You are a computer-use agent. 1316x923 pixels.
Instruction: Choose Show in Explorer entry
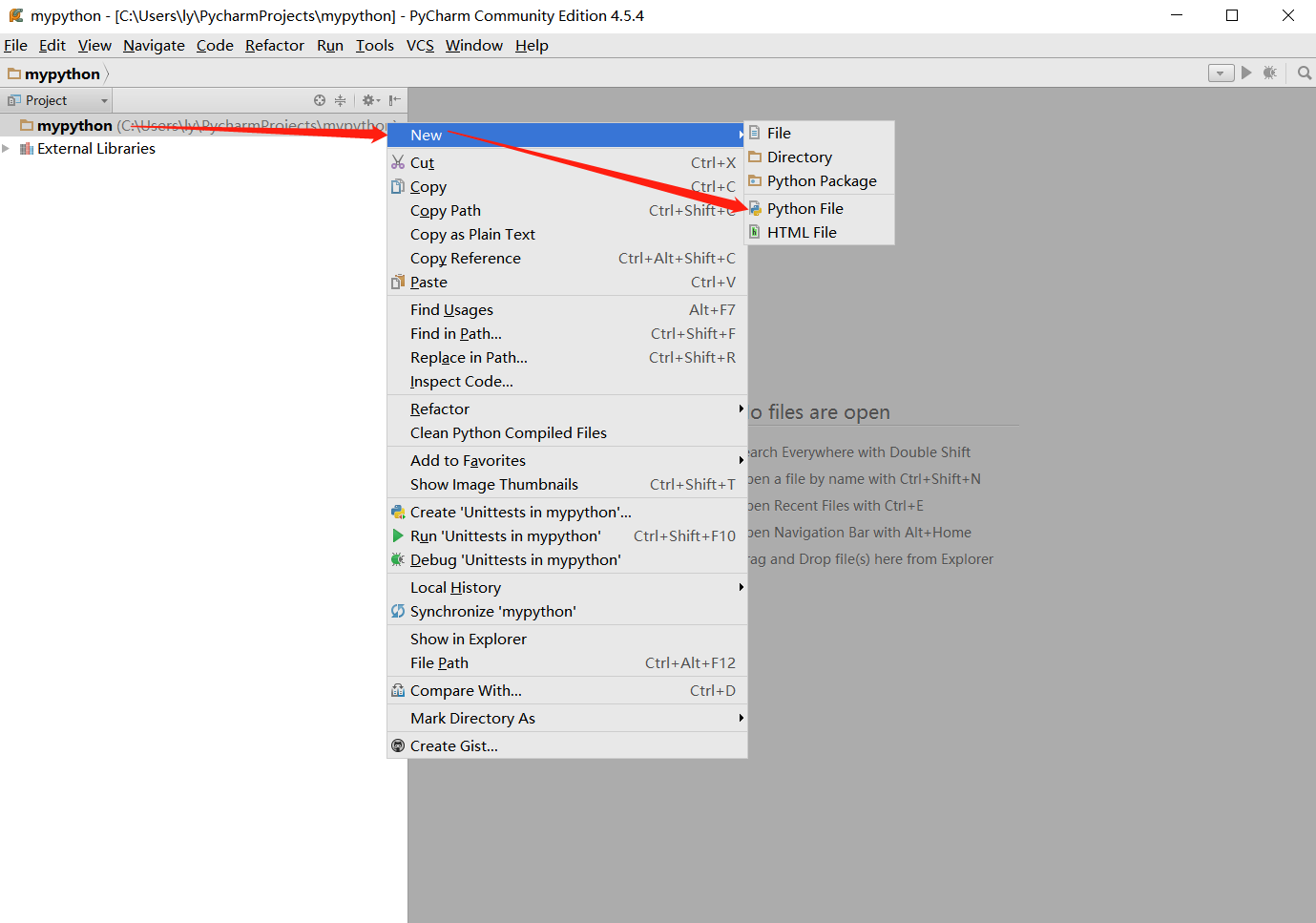point(567,639)
